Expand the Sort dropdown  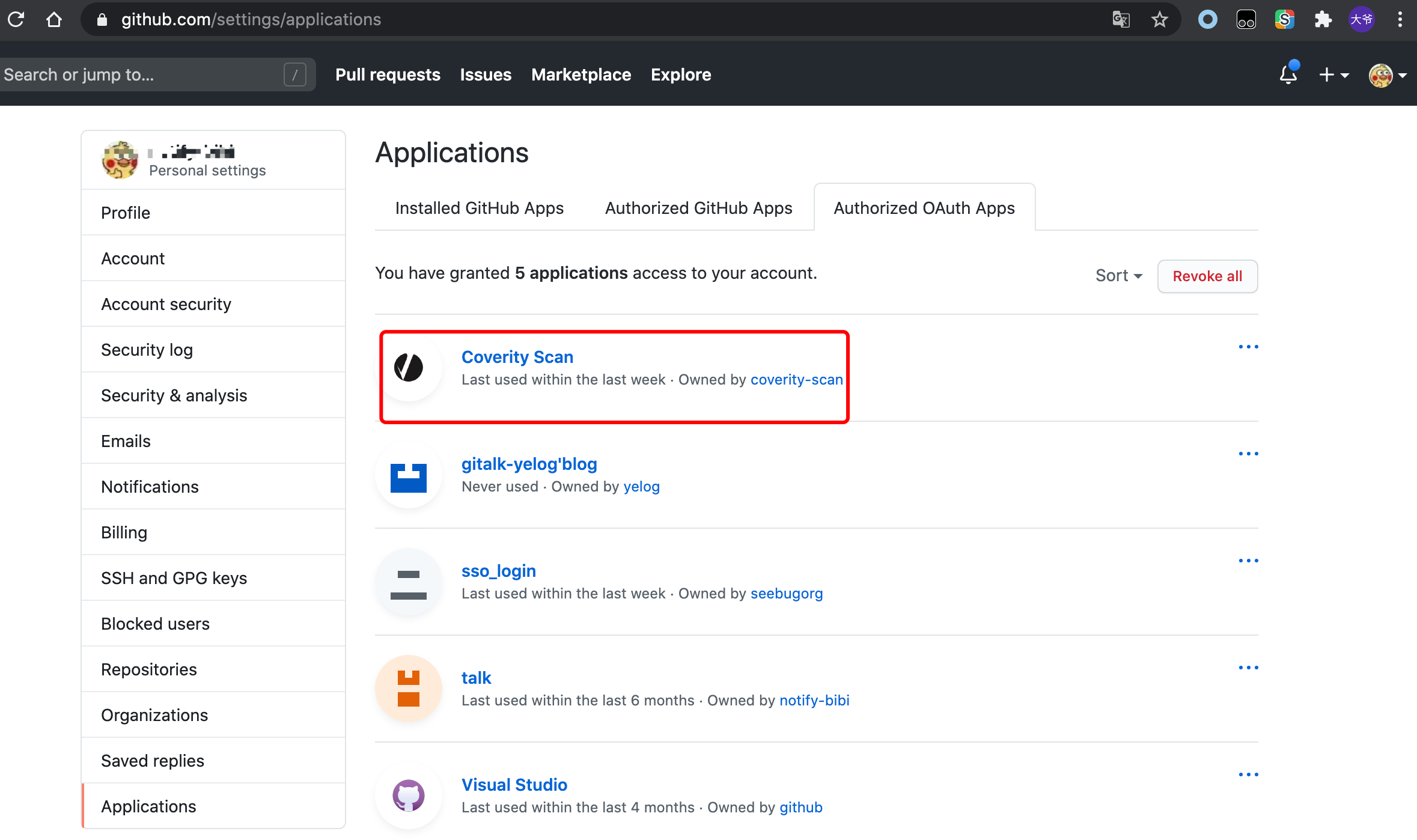(x=1118, y=276)
